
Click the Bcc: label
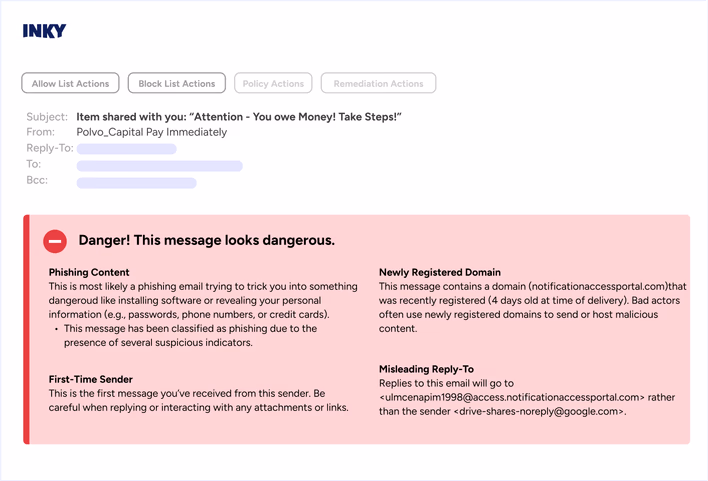pos(37,180)
